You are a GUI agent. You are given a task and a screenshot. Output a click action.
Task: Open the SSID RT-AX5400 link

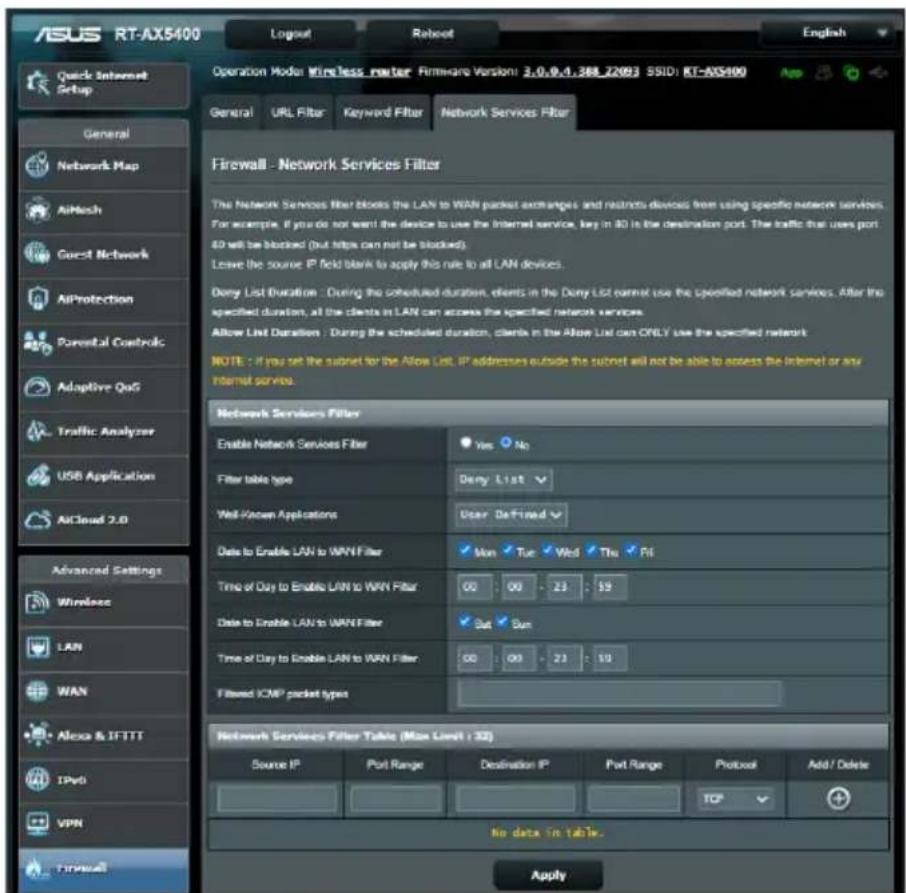pyautogui.click(x=715, y=72)
